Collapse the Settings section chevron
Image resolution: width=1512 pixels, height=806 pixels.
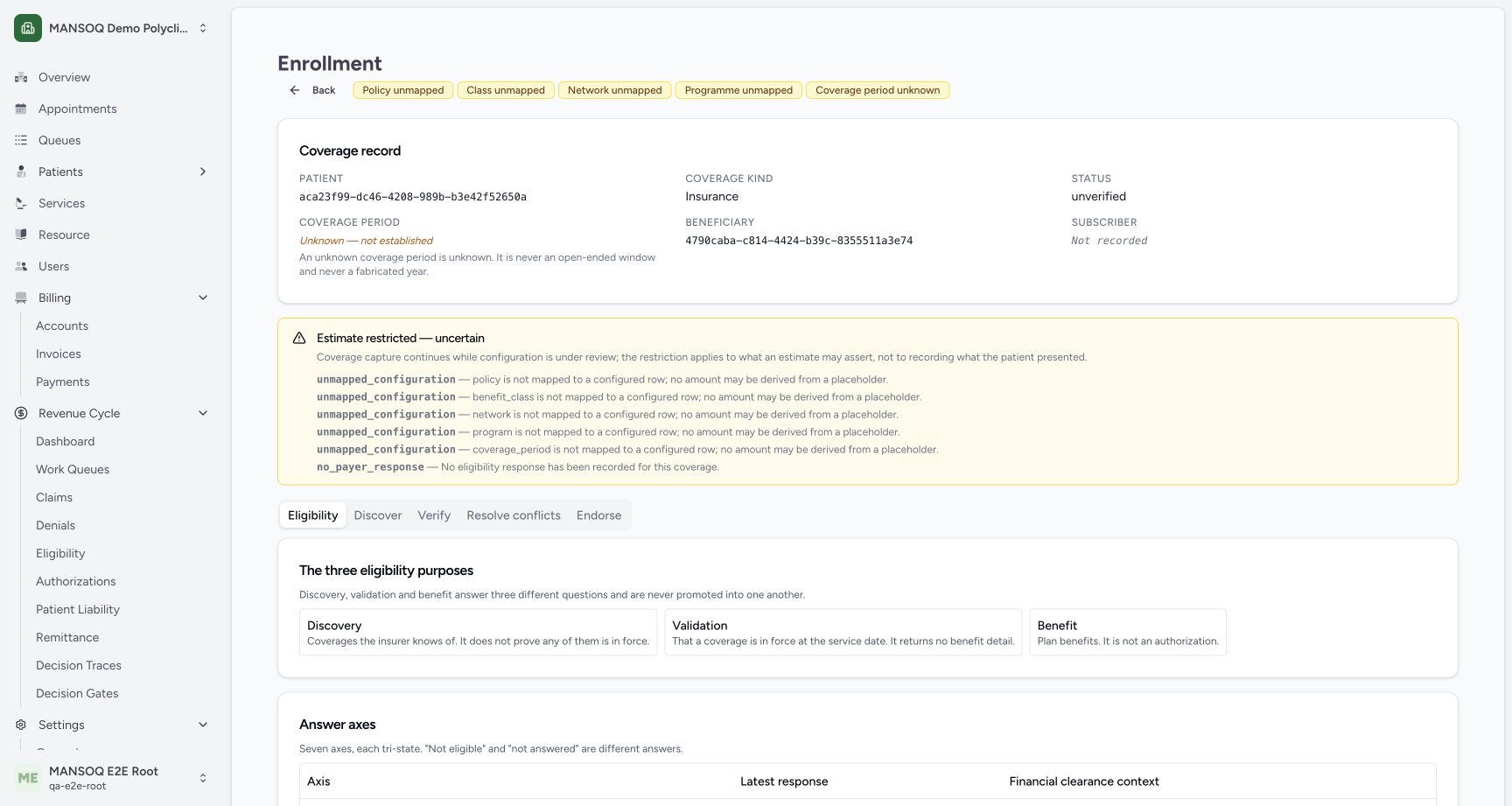click(x=203, y=725)
